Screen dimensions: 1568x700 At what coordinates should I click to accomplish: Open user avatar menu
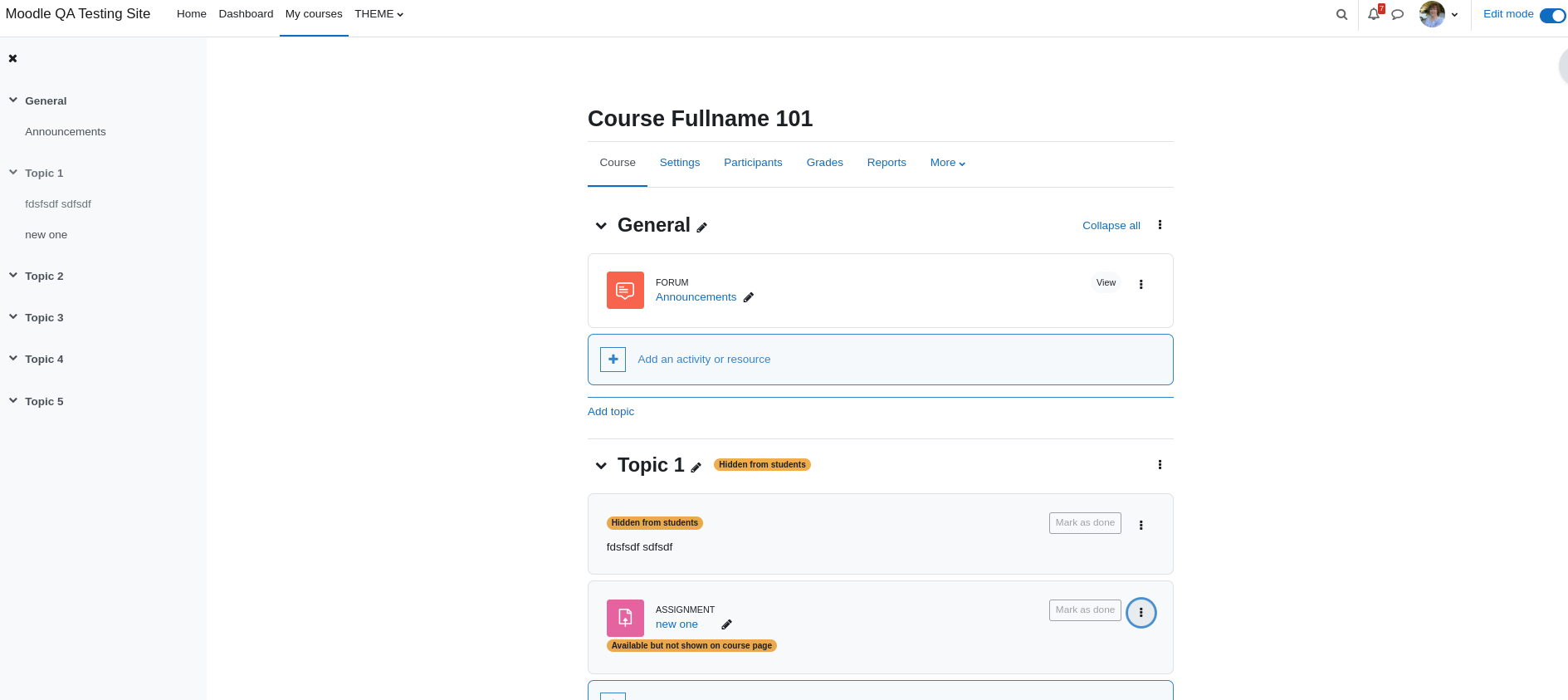pos(1439,14)
